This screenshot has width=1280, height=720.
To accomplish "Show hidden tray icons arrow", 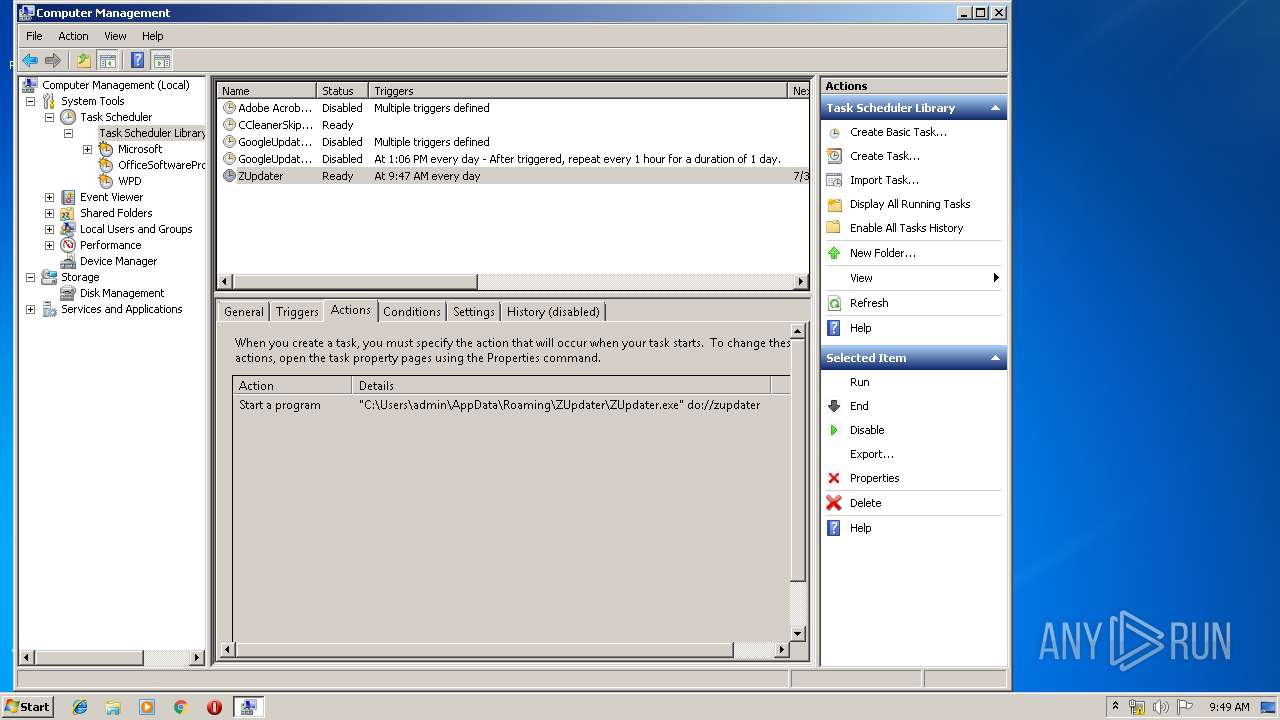I will coord(1115,707).
